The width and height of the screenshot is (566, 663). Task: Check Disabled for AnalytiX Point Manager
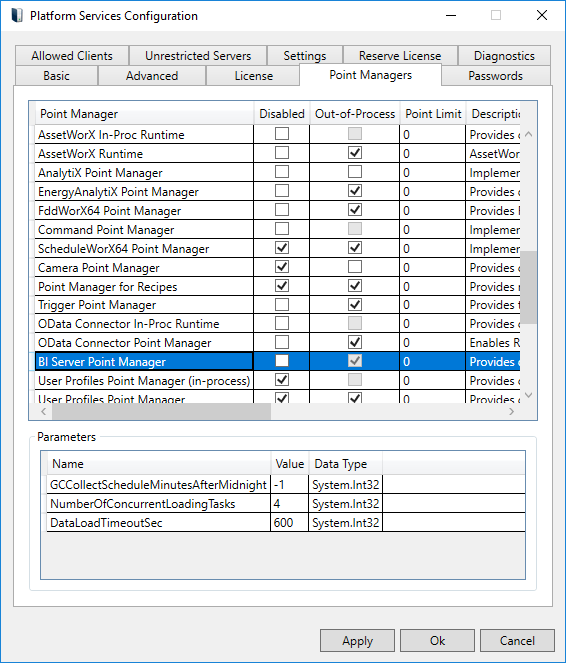click(x=282, y=172)
